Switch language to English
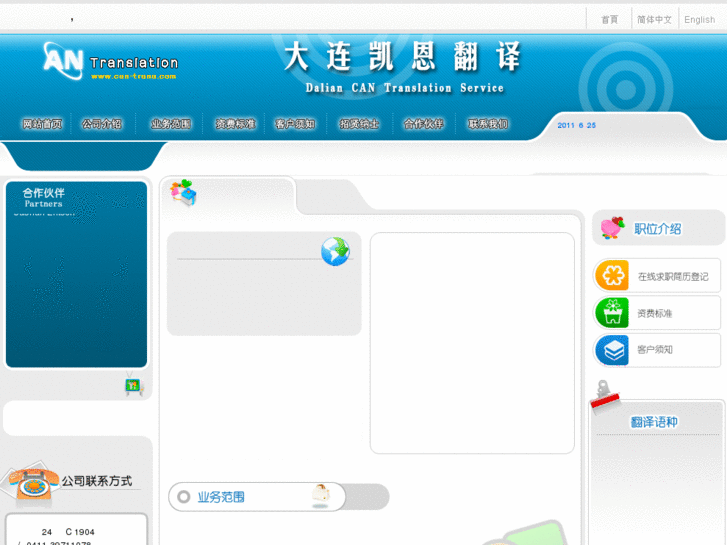 coord(700,19)
